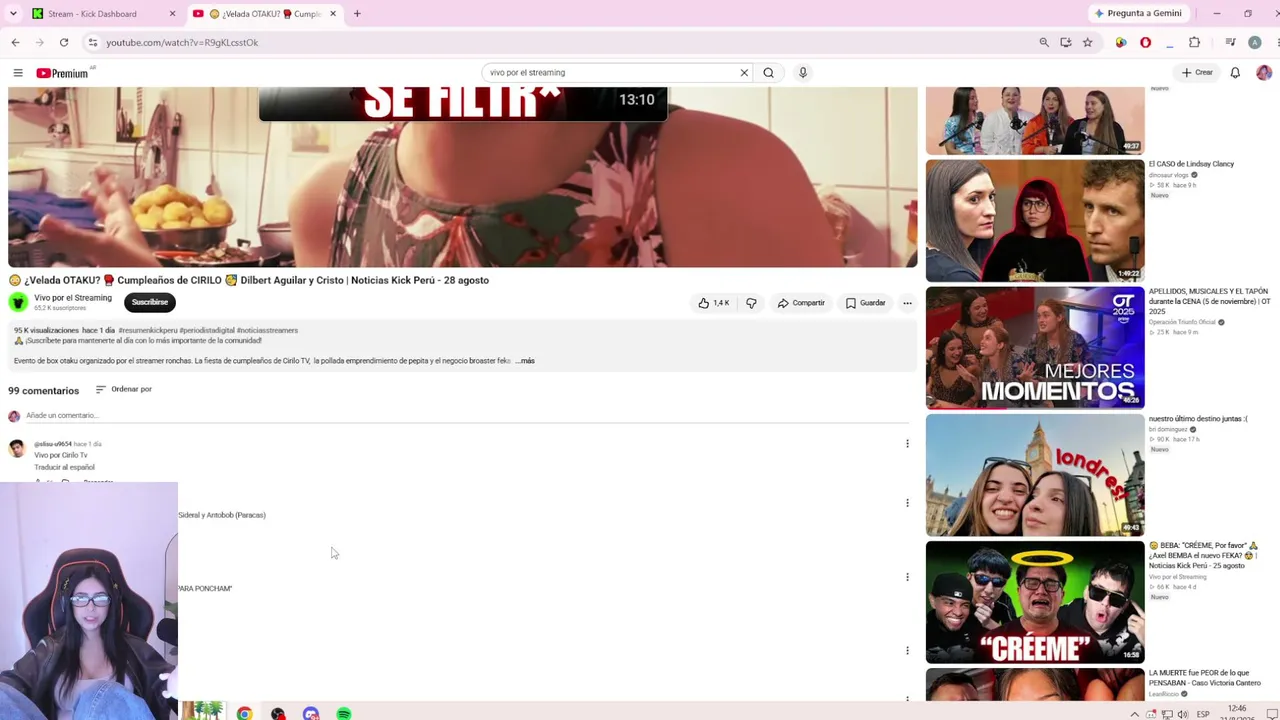Click the 99 comentarios heading

(43, 391)
